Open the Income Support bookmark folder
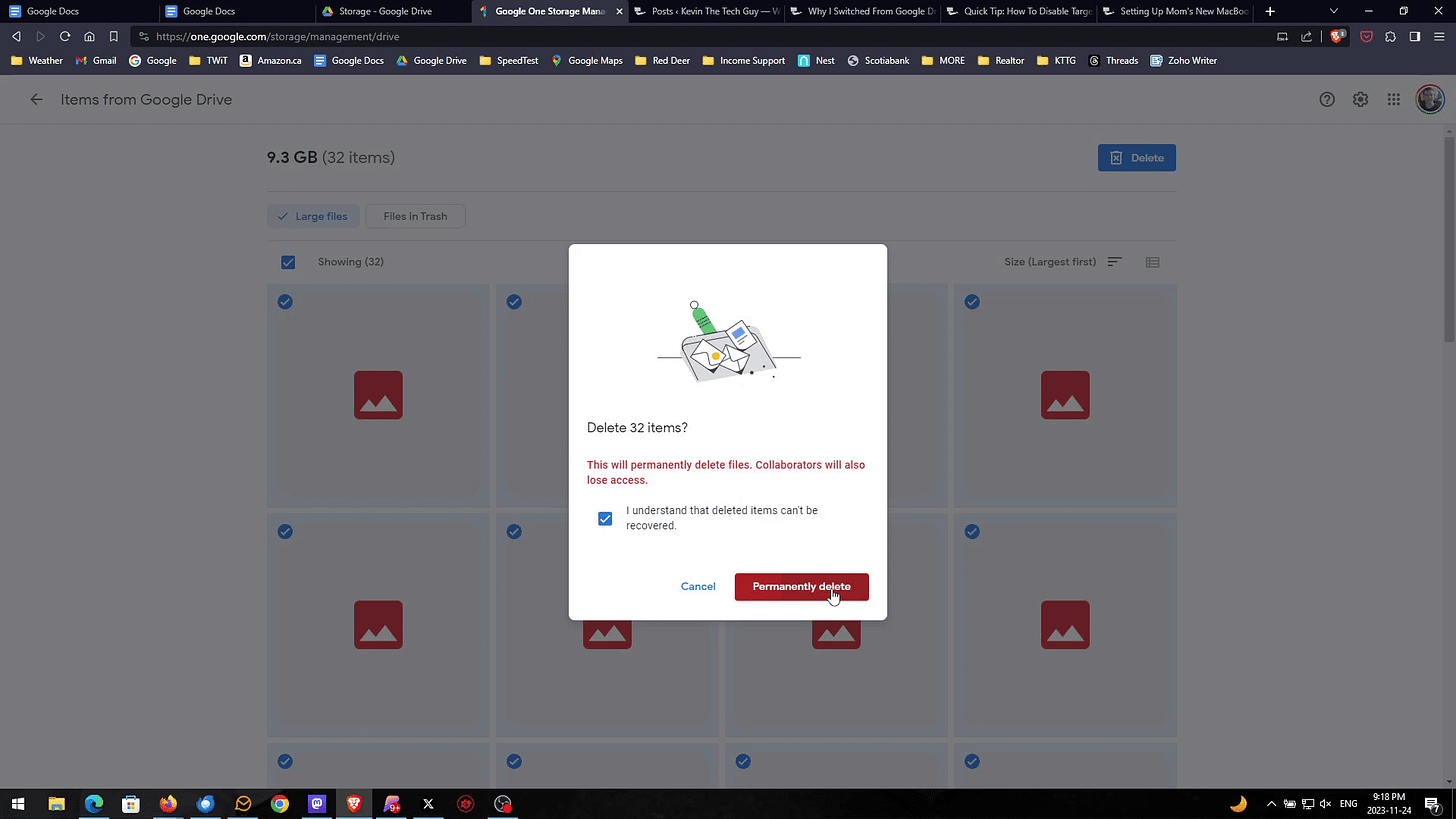Image resolution: width=1456 pixels, height=819 pixels. [x=743, y=60]
